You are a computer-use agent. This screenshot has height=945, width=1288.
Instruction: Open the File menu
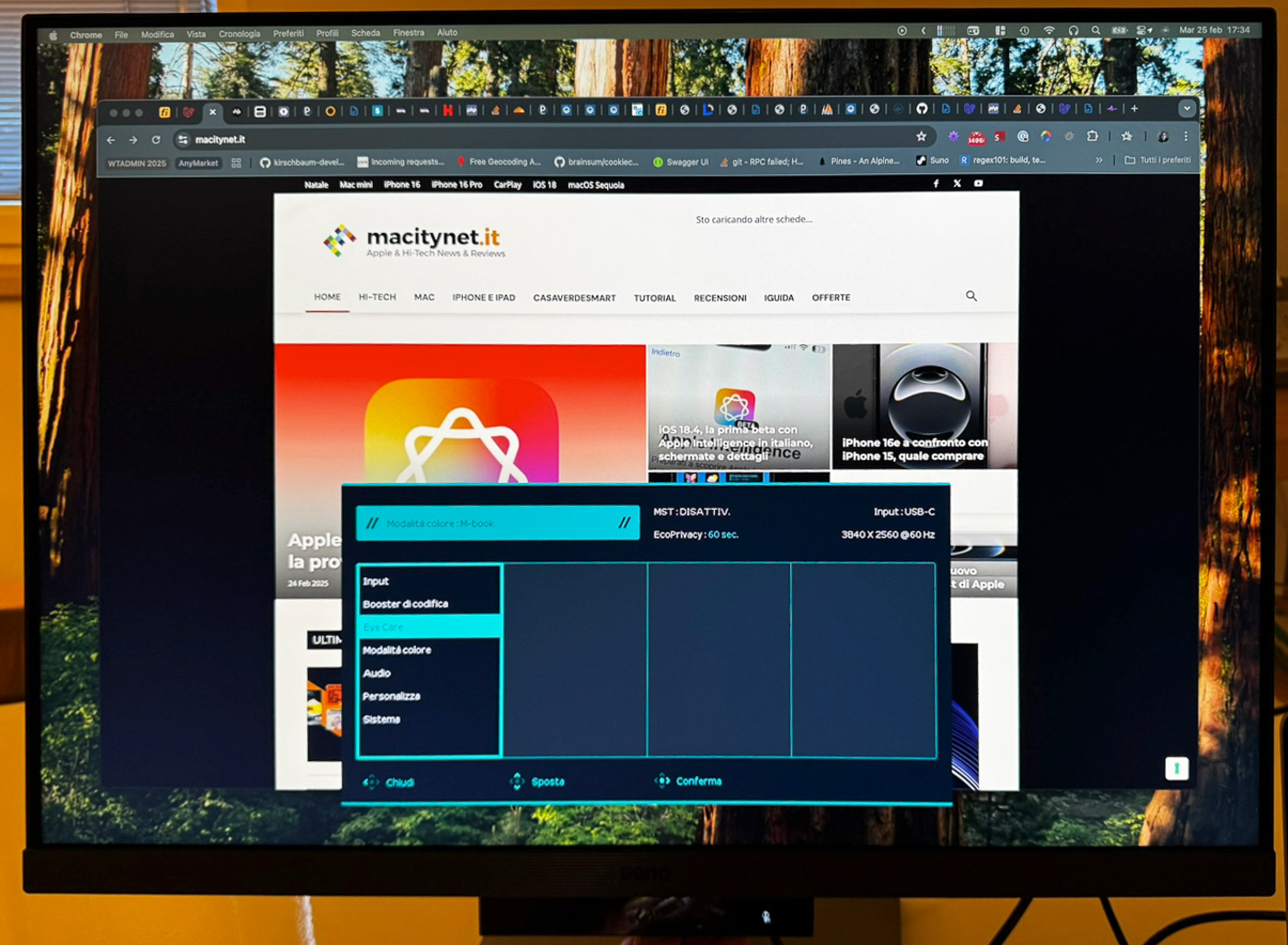point(121,35)
